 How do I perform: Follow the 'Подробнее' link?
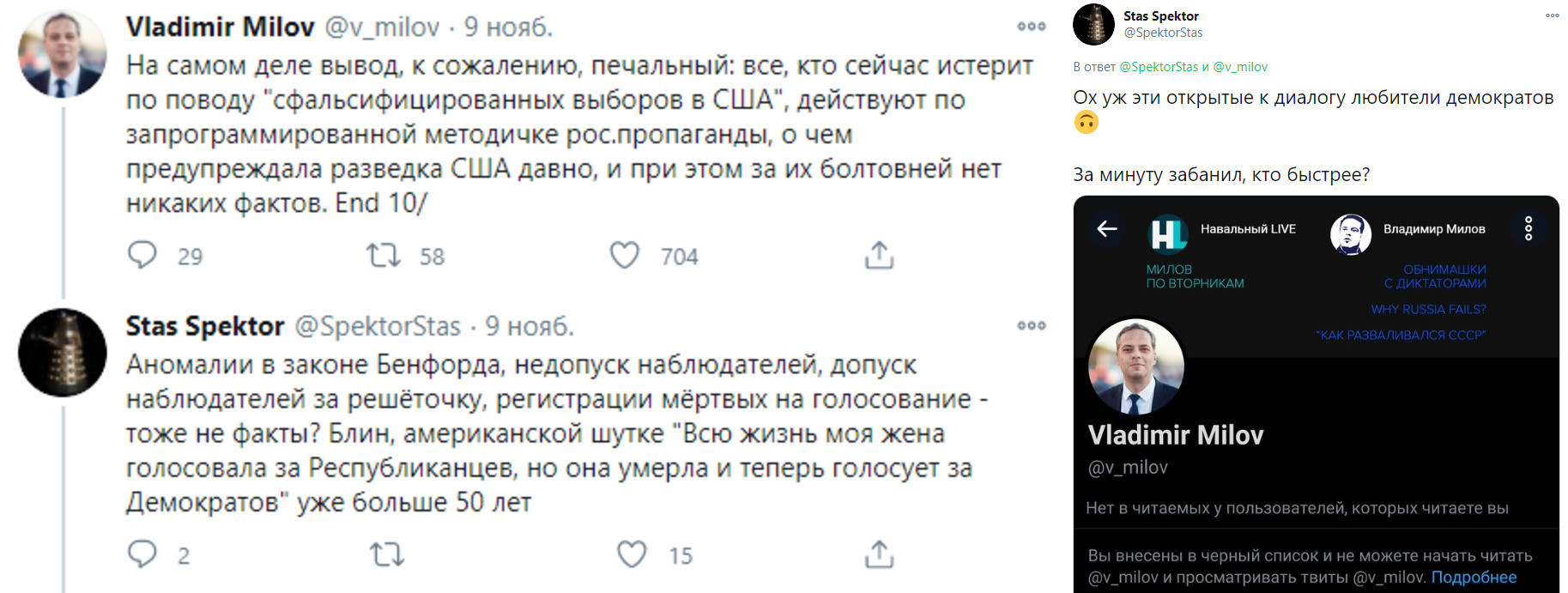(1474, 578)
